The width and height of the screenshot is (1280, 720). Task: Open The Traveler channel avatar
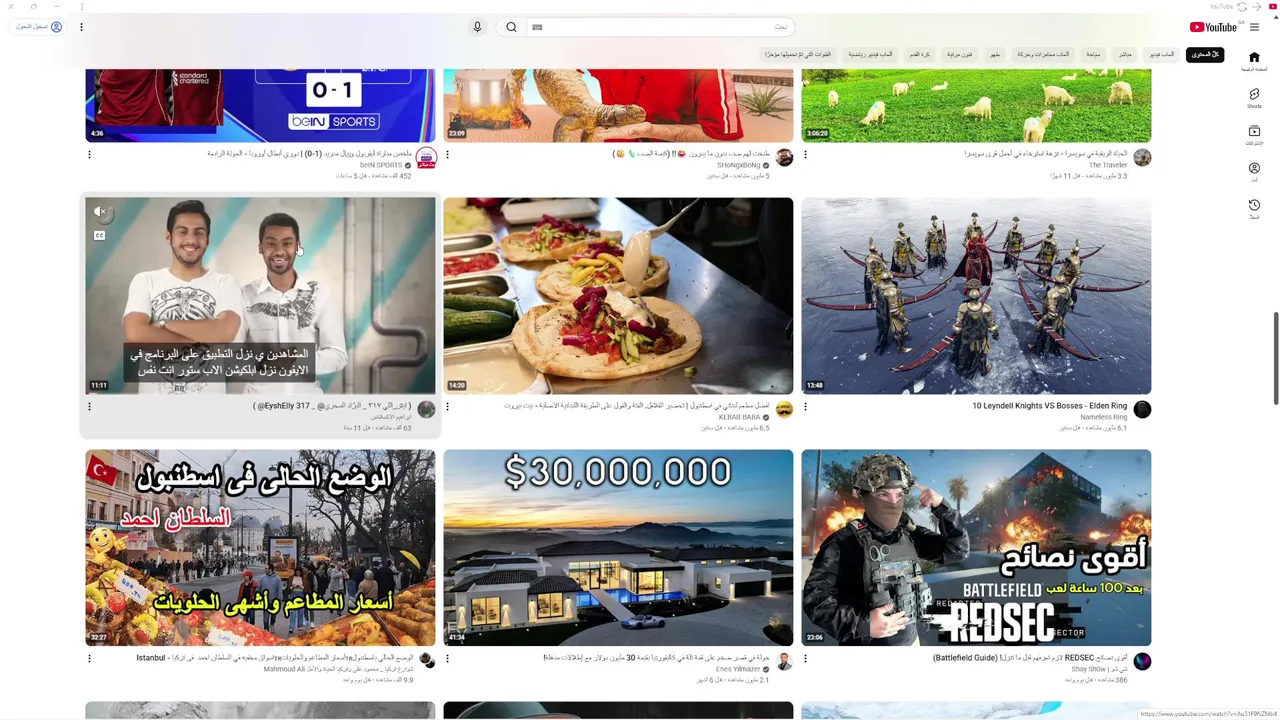(x=1142, y=158)
